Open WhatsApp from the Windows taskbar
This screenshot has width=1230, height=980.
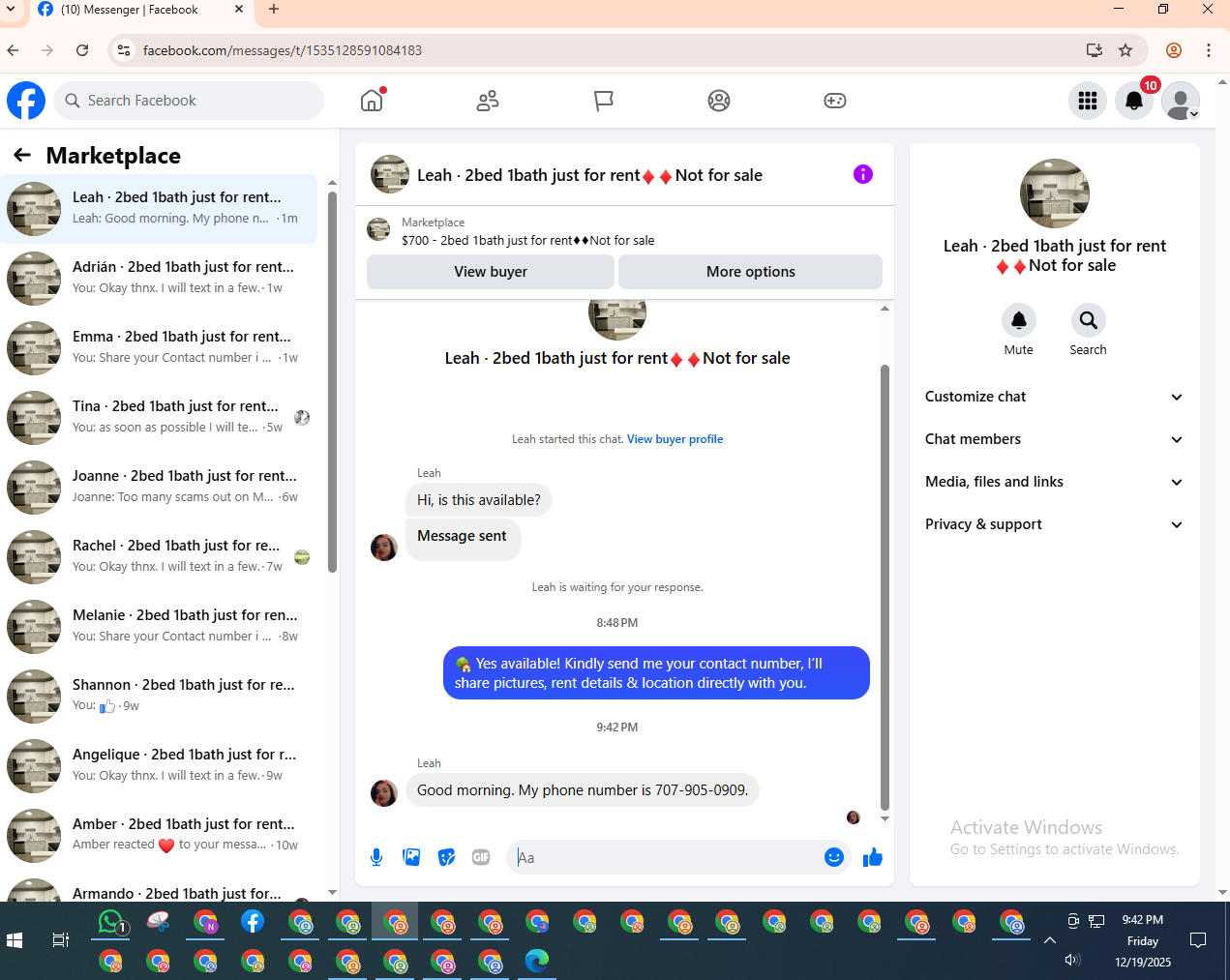(112, 923)
